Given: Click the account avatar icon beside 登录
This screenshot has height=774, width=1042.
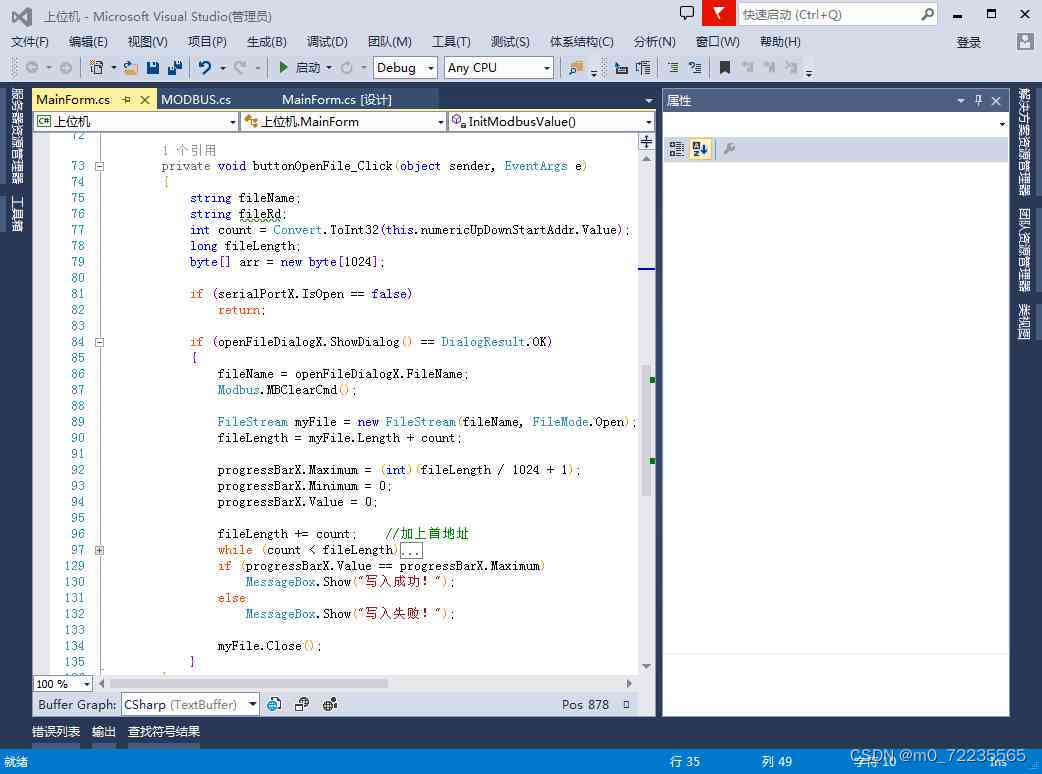Looking at the screenshot, I should (x=1025, y=42).
